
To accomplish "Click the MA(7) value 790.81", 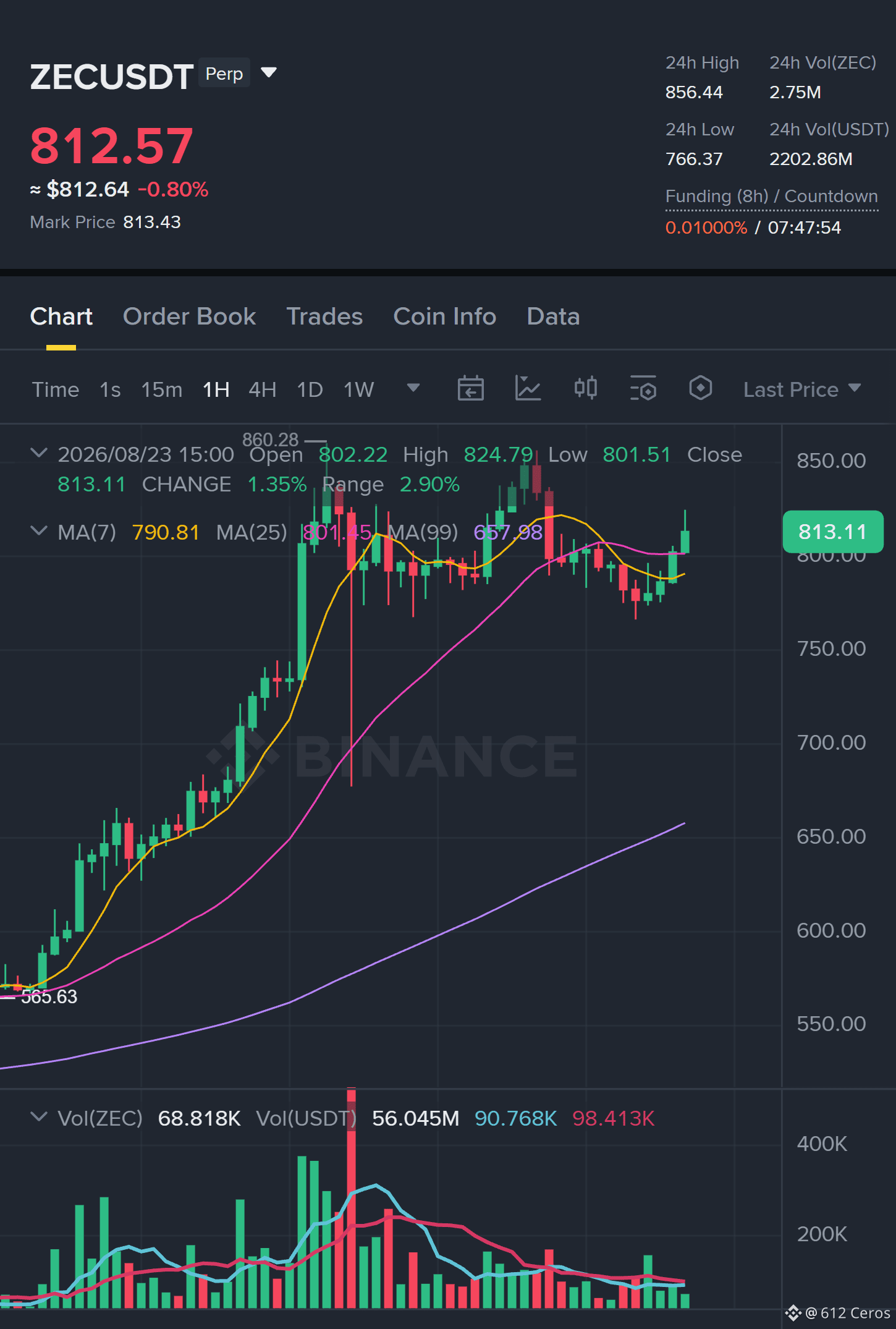I will tap(166, 532).
